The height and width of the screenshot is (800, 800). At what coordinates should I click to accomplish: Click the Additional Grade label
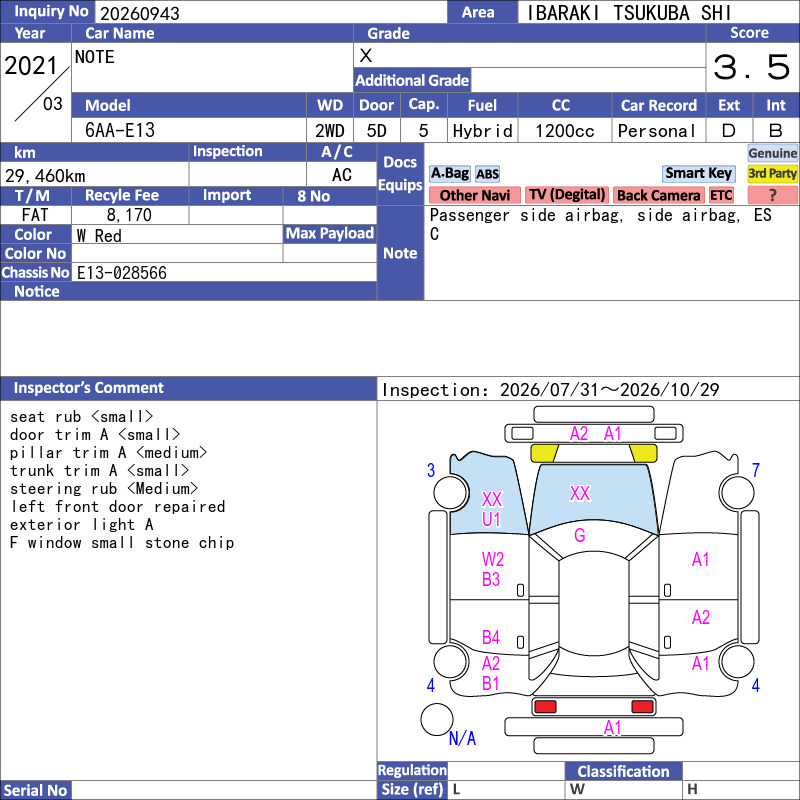(412, 80)
